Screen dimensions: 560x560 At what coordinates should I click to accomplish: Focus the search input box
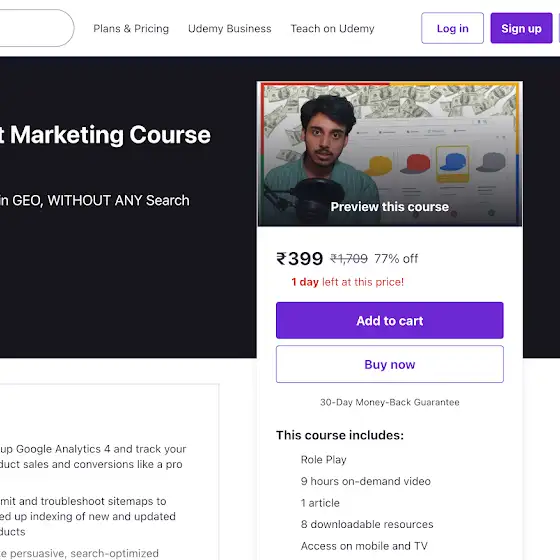(36, 28)
